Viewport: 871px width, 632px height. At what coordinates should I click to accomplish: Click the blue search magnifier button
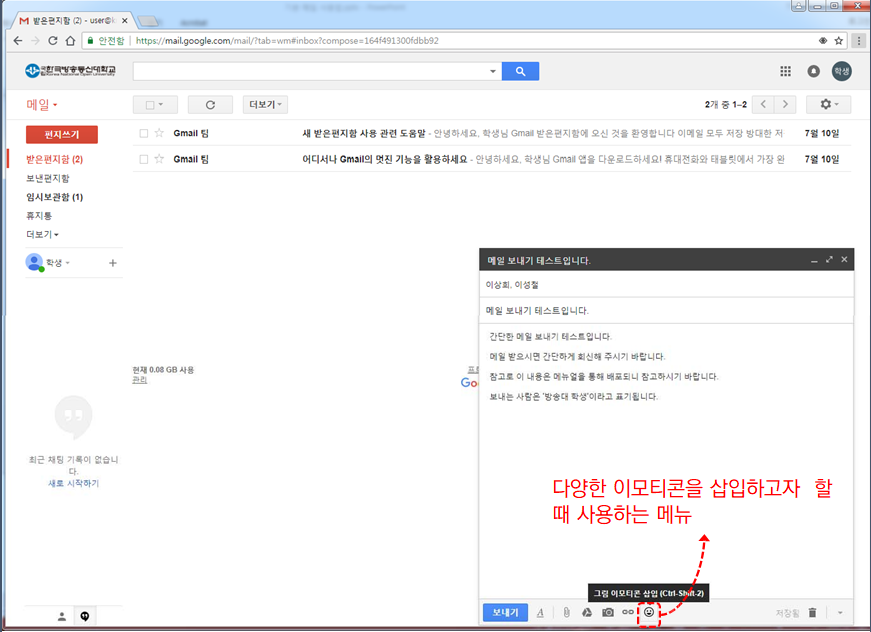click(x=520, y=71)
